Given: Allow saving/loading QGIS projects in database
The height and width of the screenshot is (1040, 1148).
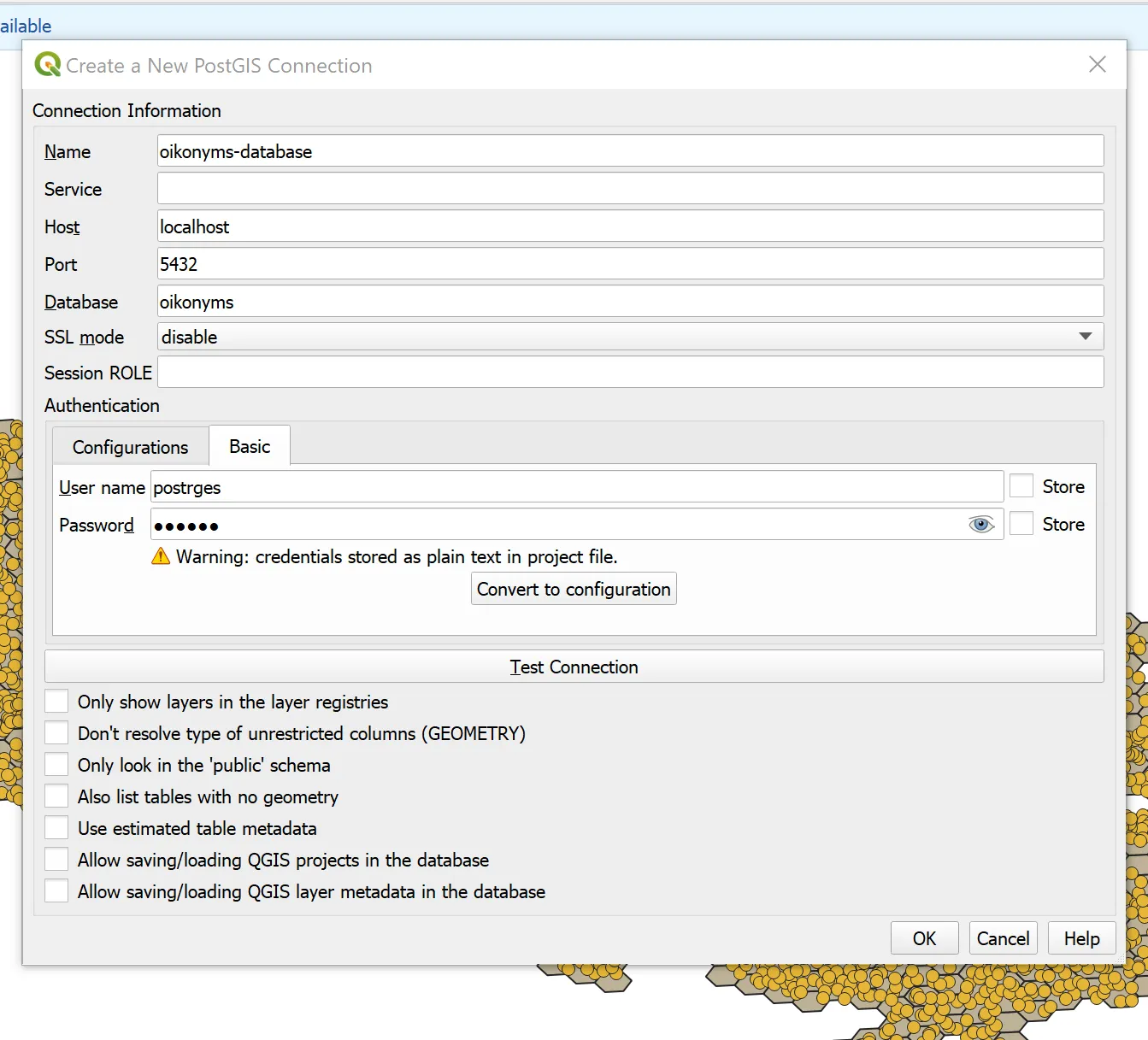Looking at the screenshot, I should click(x=56, y=860).
